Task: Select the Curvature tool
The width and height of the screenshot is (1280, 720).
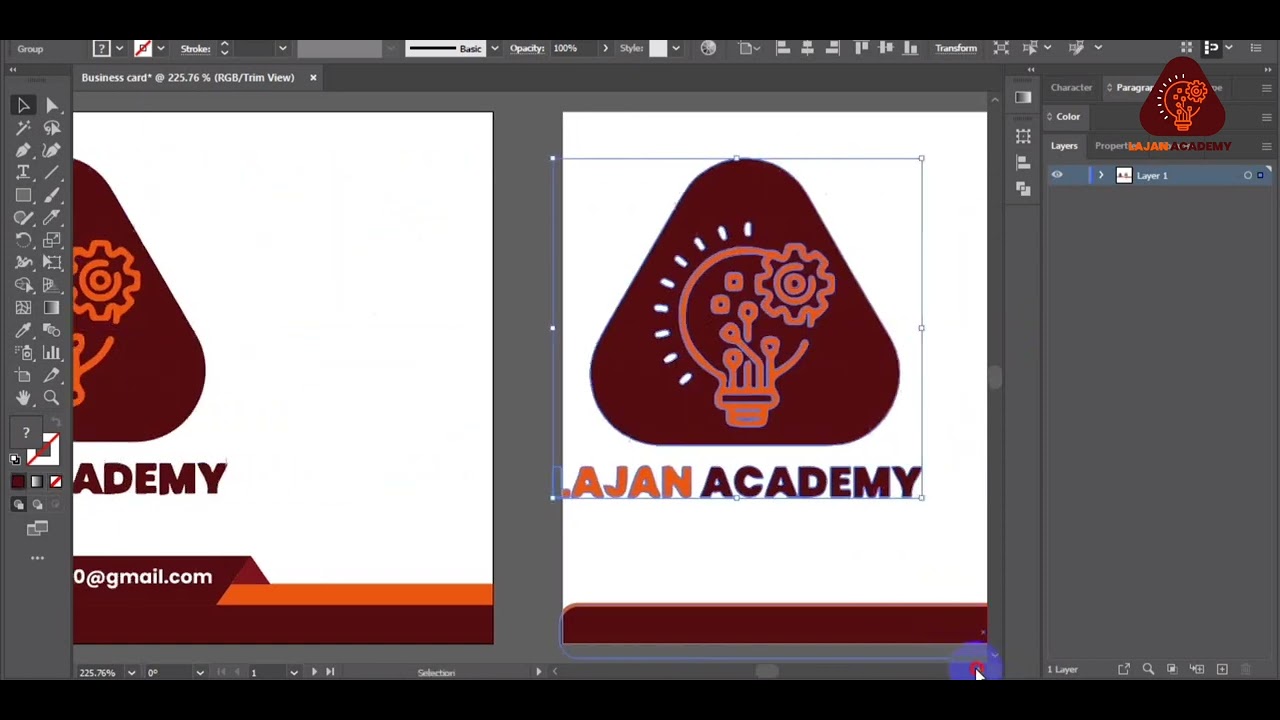Action: tap(52, 150)
